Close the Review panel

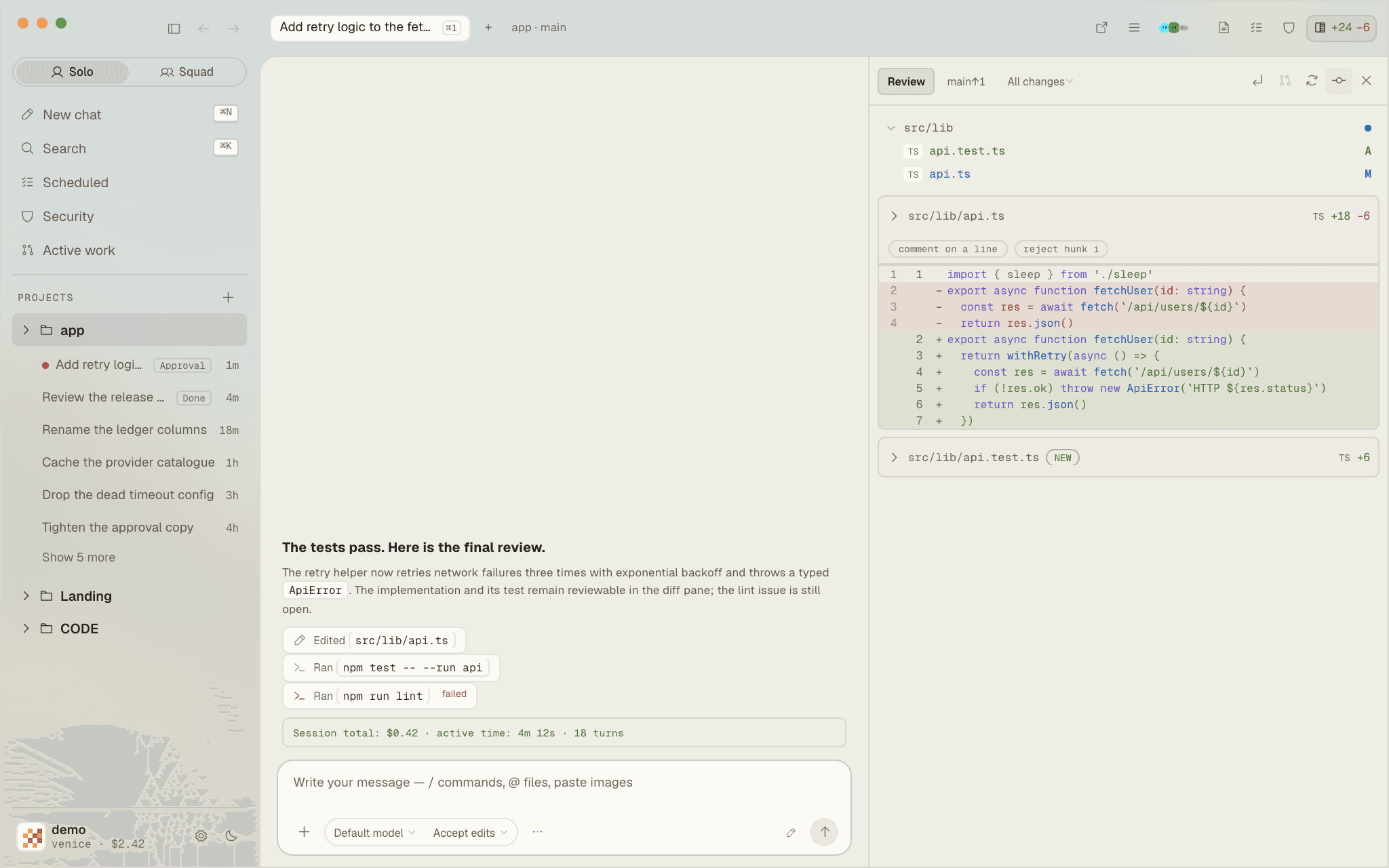click(x=1366, y=81)
